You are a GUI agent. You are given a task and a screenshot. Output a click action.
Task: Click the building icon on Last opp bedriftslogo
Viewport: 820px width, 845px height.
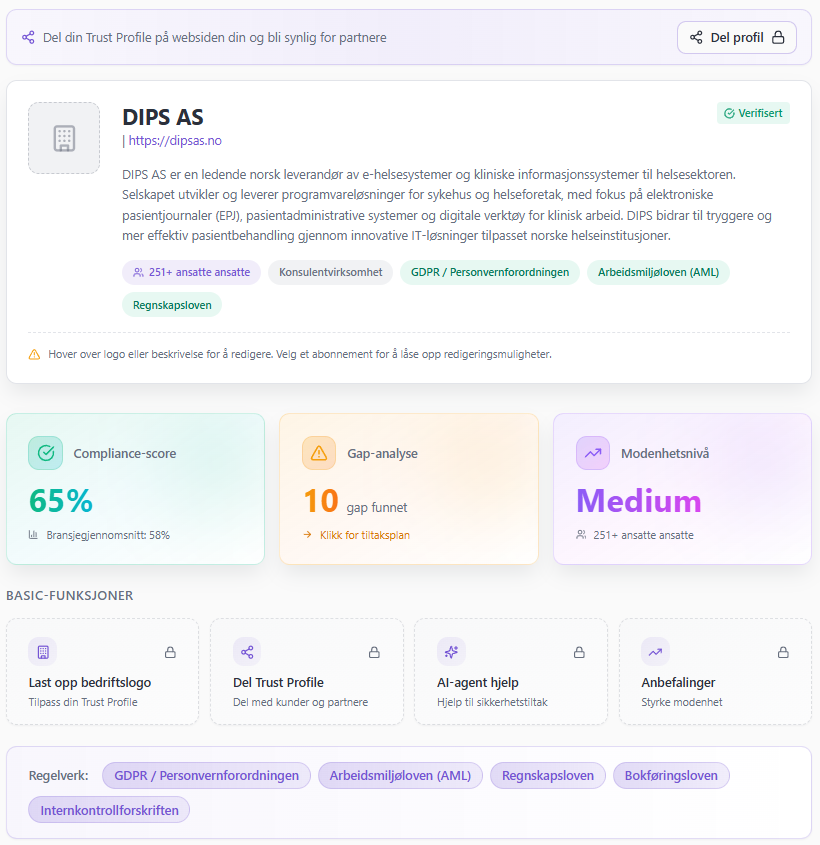click(43, 652)
